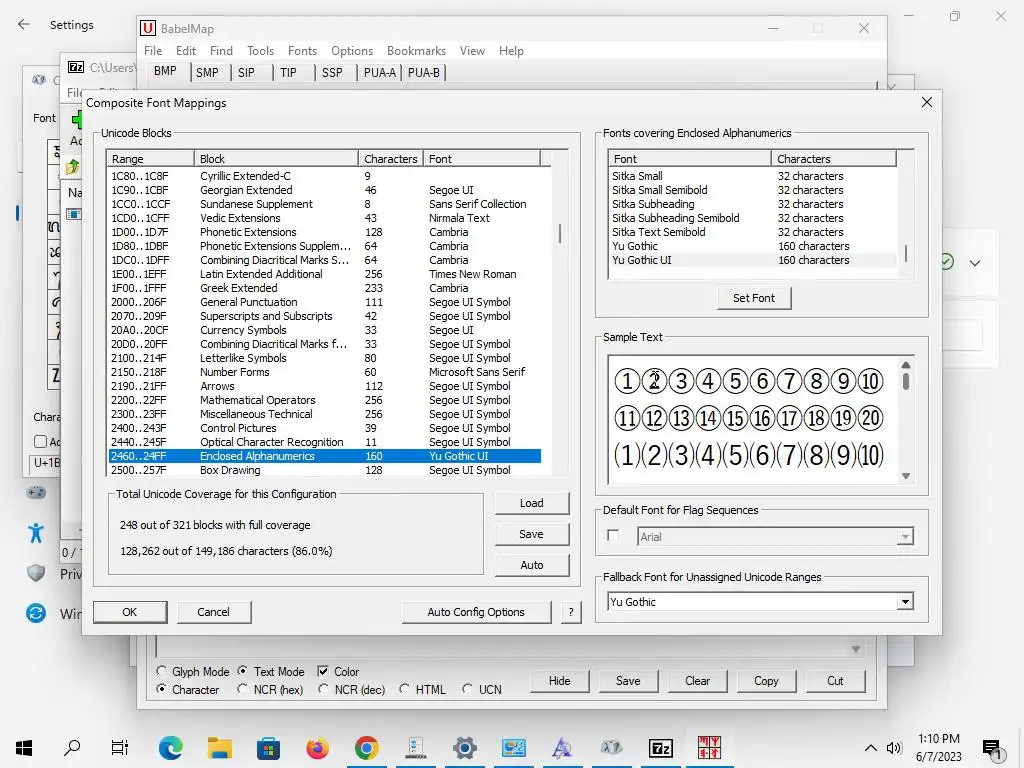The height and width of the screenshot is (768, 1024).
Task: Select the Mathematical Operators block row
Action: point(325,400)
